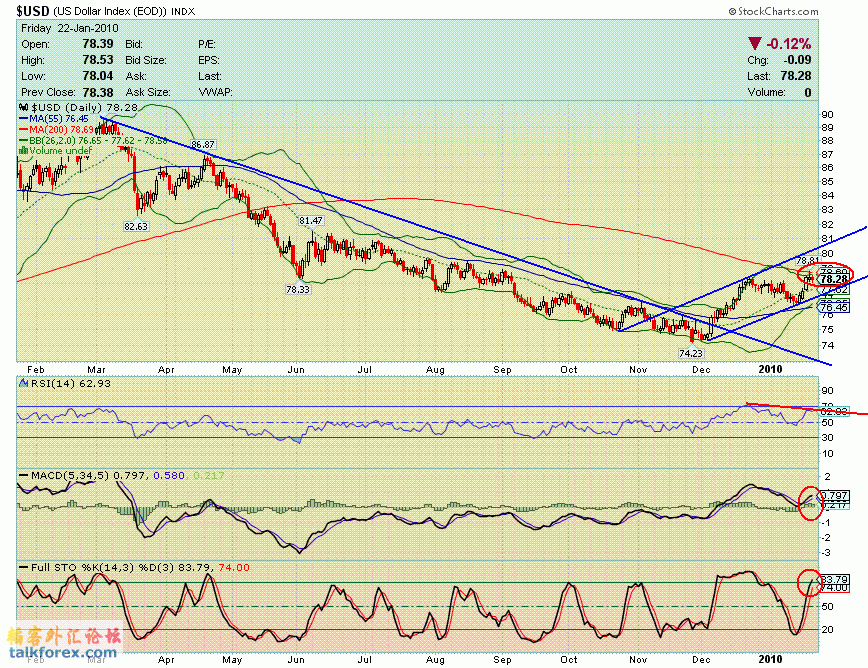Click the volume bars icon beside Volume undef

tap(23, 151)
